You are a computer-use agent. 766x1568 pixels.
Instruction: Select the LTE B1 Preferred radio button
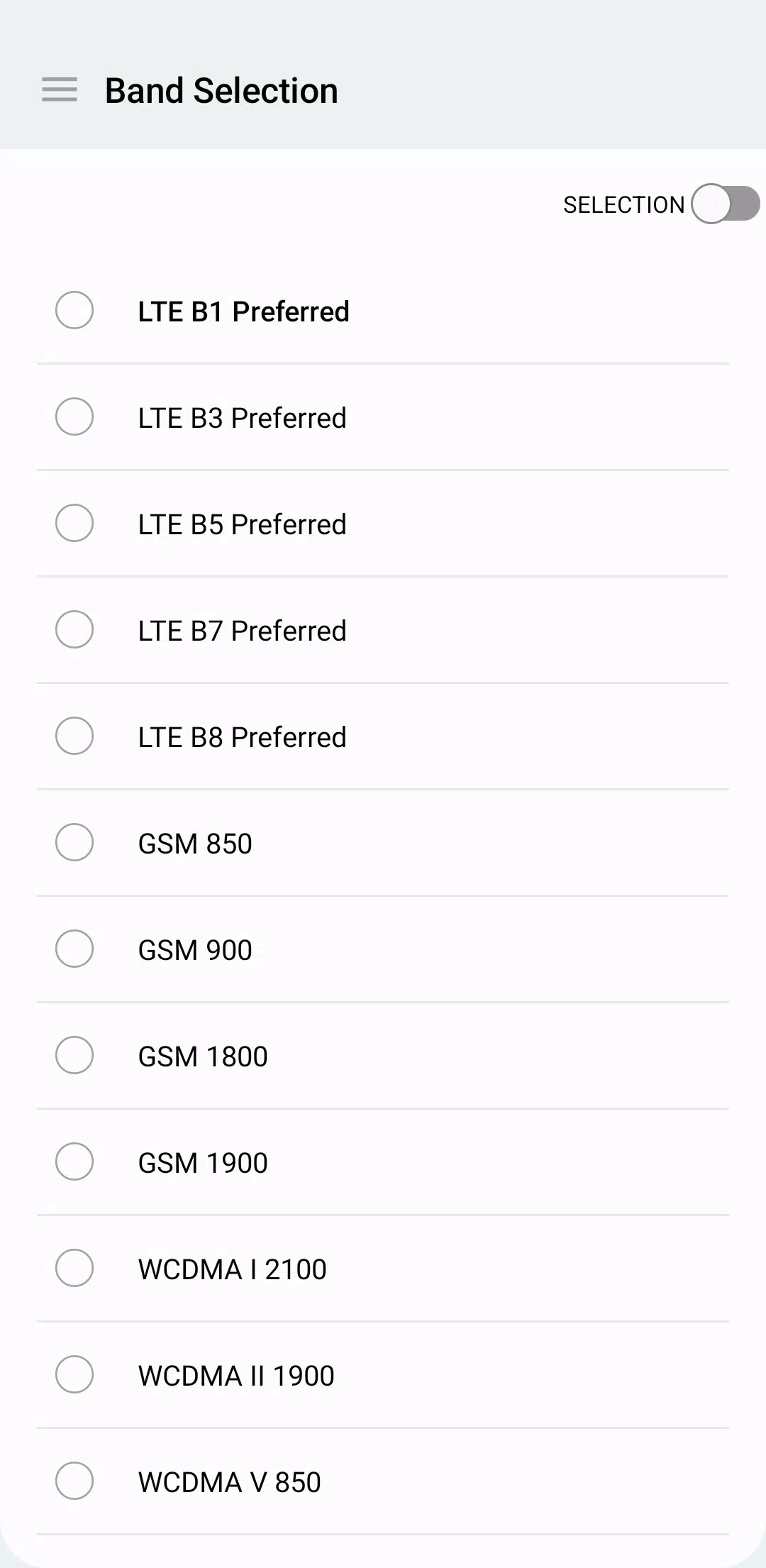click(x=74, y=310)
